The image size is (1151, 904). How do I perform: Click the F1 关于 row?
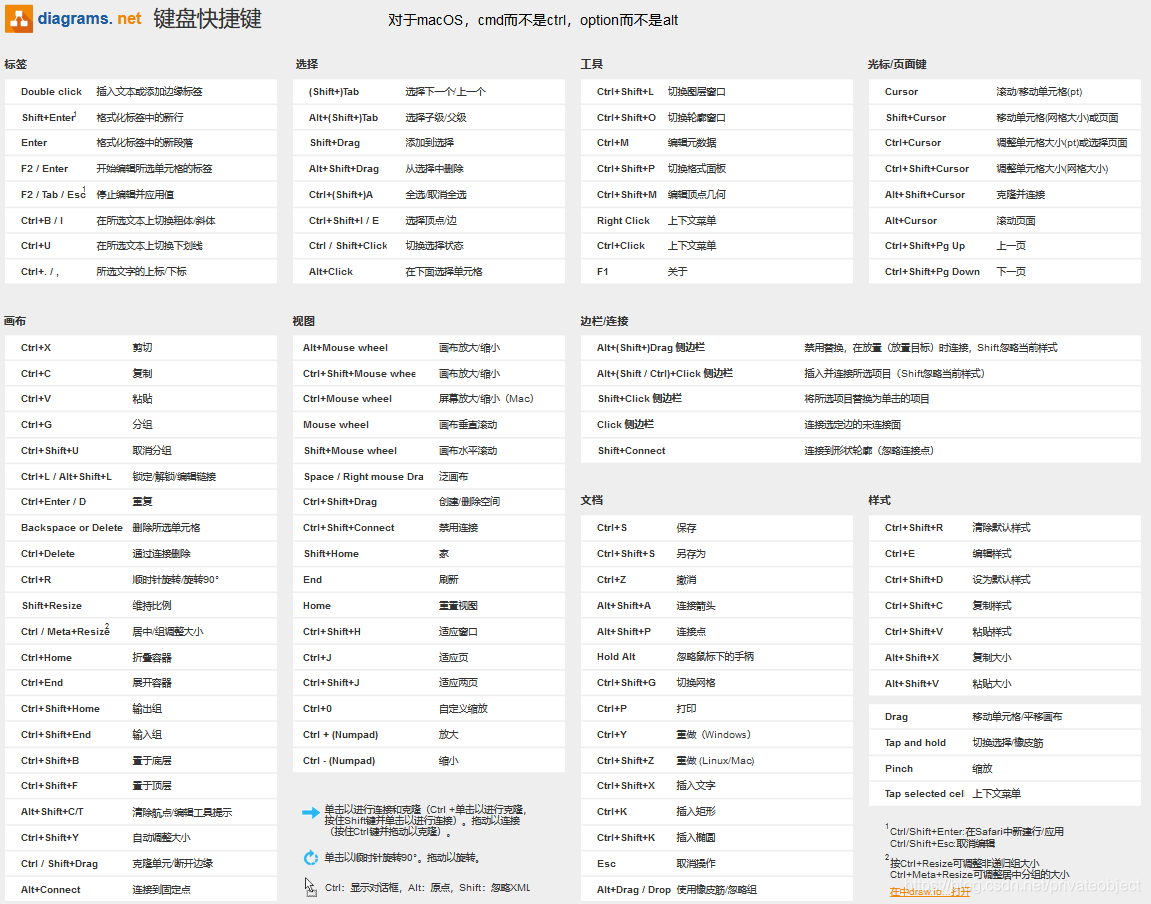click(x=716, y=271)
